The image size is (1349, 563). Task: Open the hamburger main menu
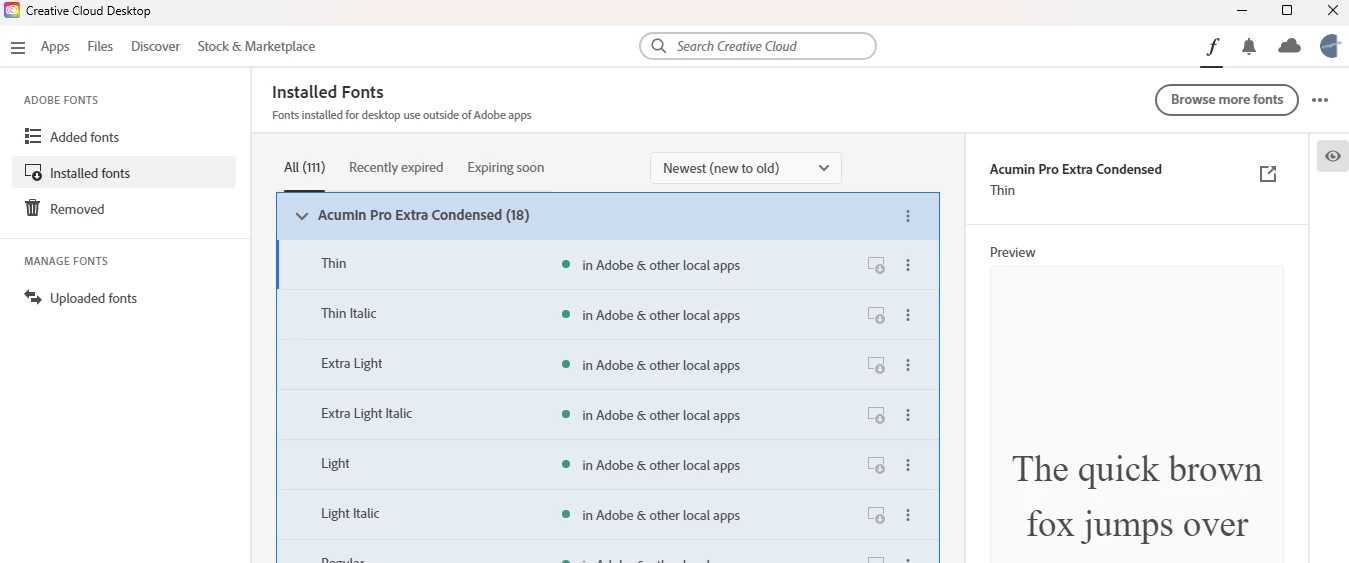tap(18, 47)
